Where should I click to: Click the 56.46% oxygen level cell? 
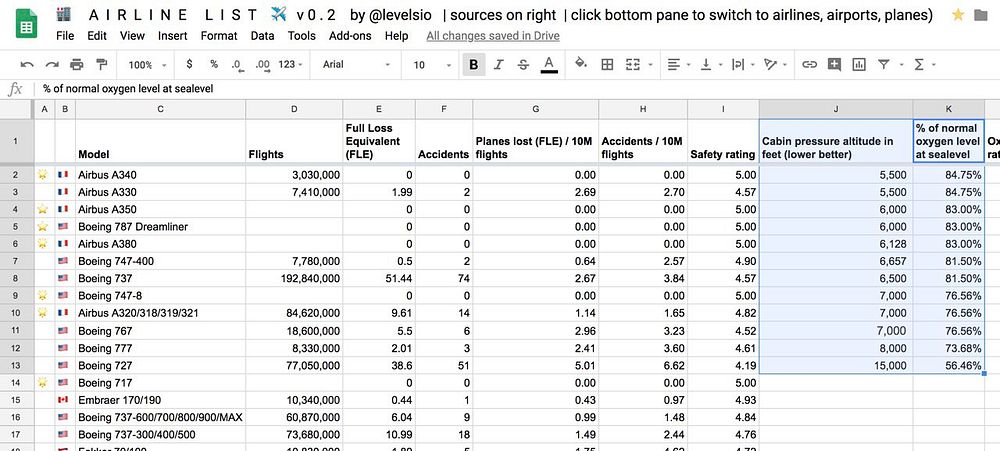click(x=949, y=365)
